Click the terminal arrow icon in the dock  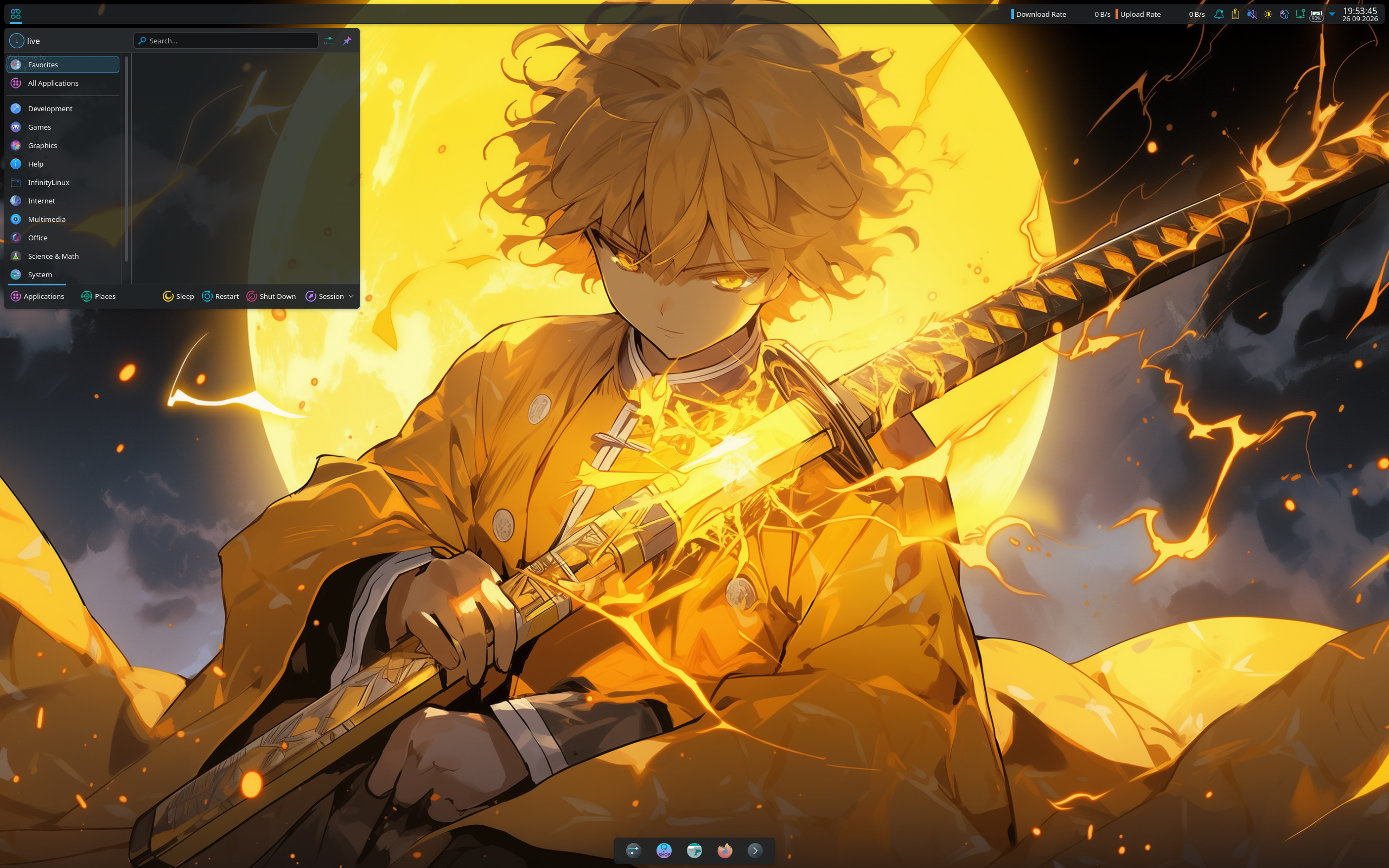(755, 850)
